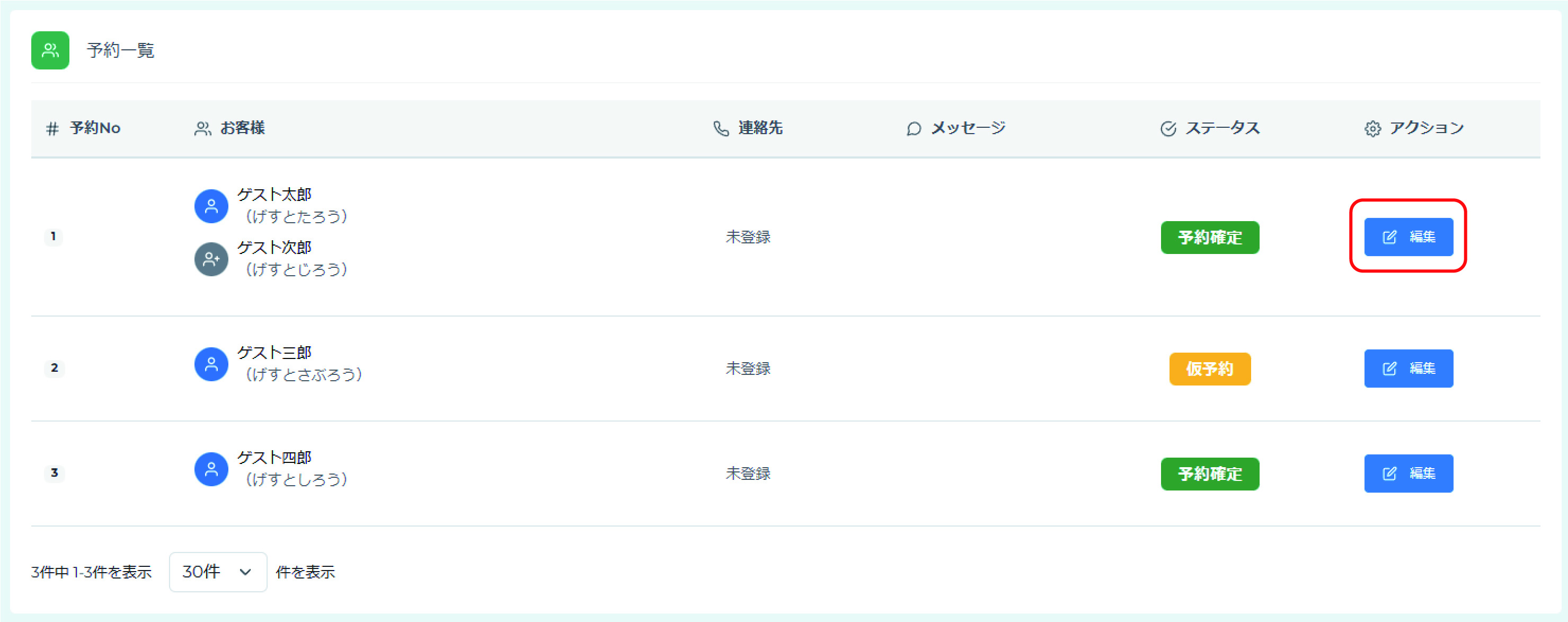Image resolution: width=1568 pixels, height=622 pixels.
Task: Click ゲスト四郎's blue avatar icon
Action: 211,469
